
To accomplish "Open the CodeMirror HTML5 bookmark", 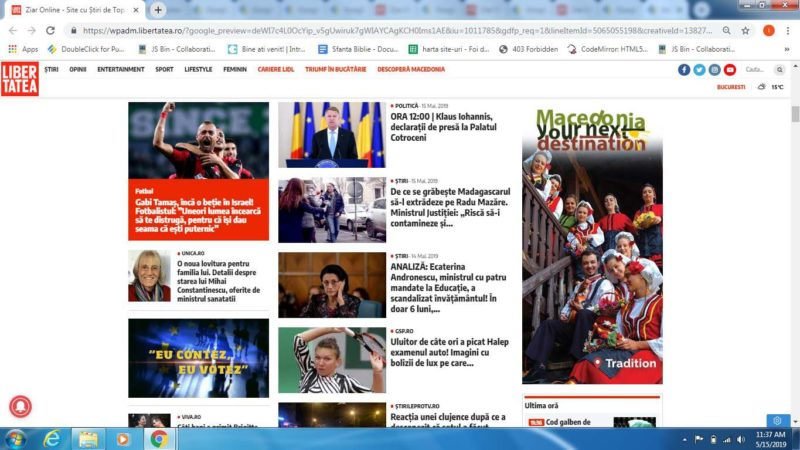I will tap(608, 49).
